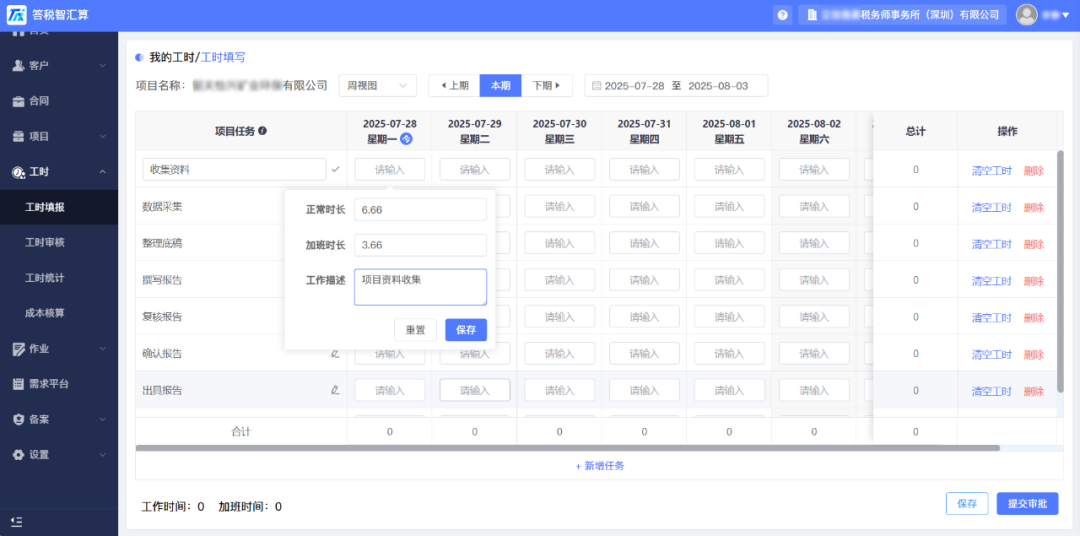Click the 设置 gear icon
Image resolution: width=1080 pixels, height=536 pixels.
[x=19, y=455]
